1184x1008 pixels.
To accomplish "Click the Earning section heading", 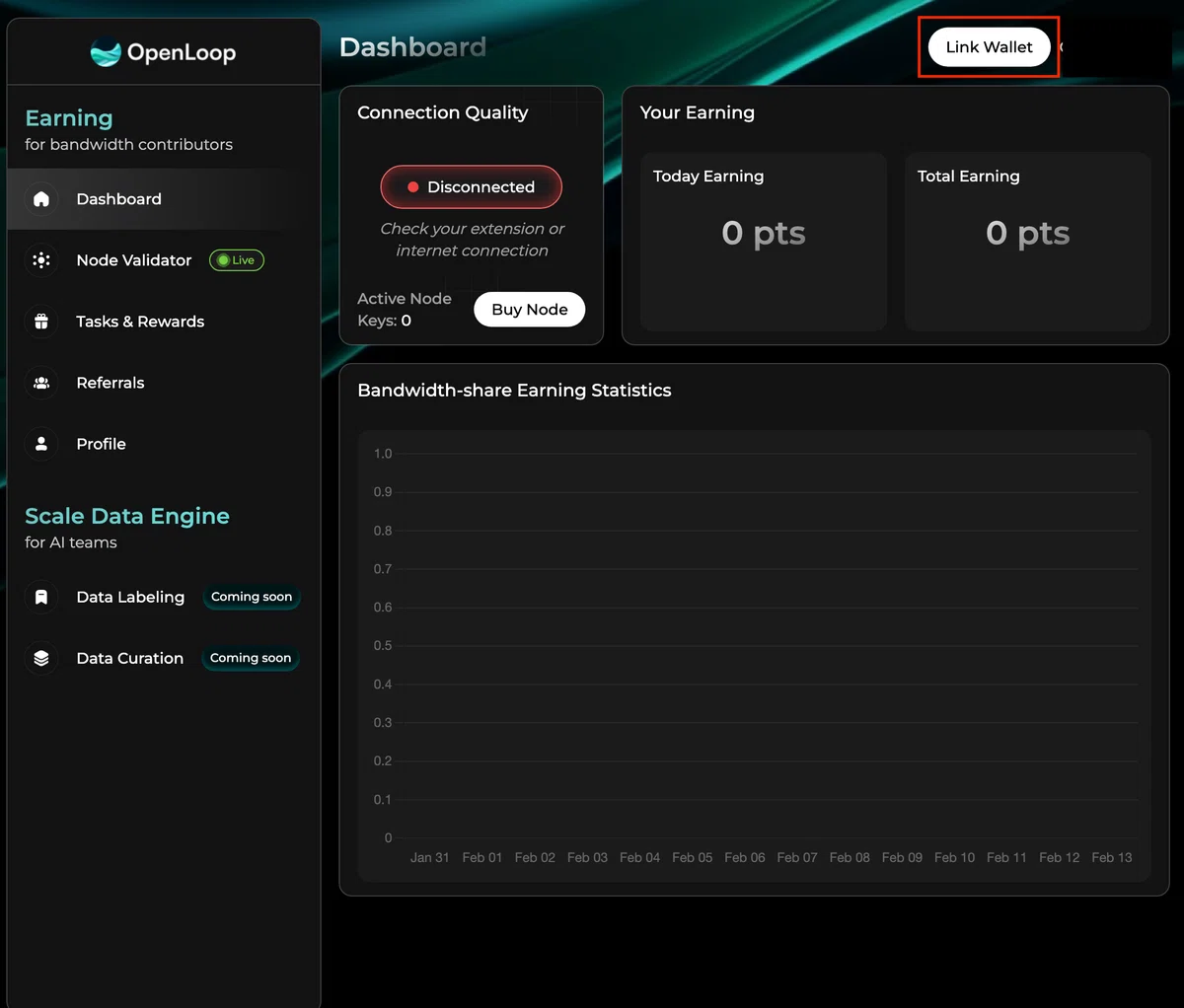I will [x=69, y=118].
